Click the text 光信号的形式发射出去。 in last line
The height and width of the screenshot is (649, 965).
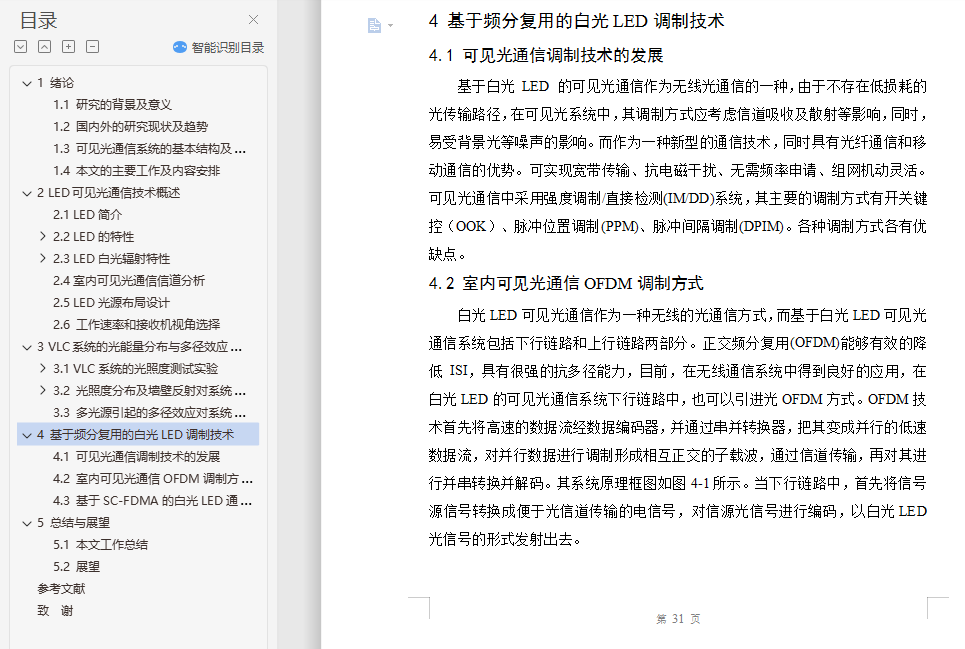pyautogui.click(x=505, y=540)
